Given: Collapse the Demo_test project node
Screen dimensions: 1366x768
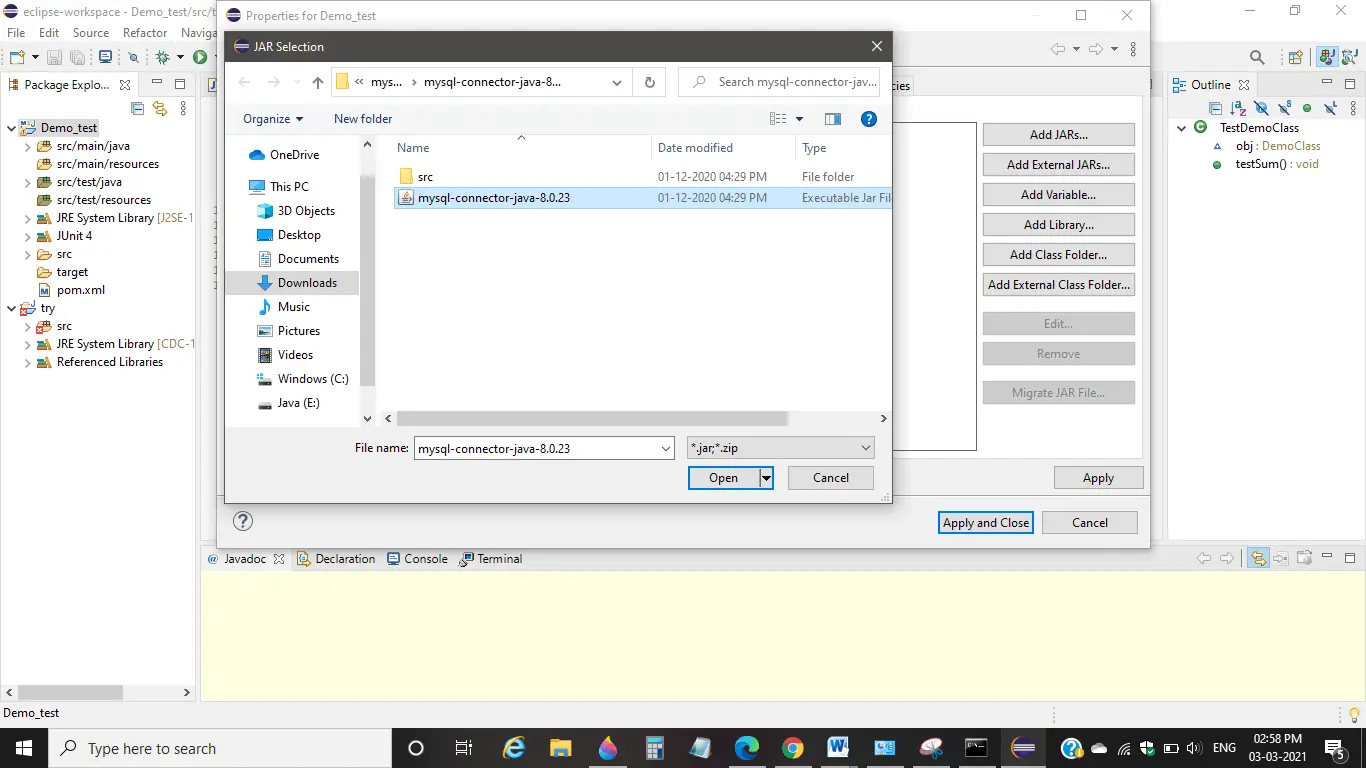Looking at the screenshot, I should [x=12, y=128].
